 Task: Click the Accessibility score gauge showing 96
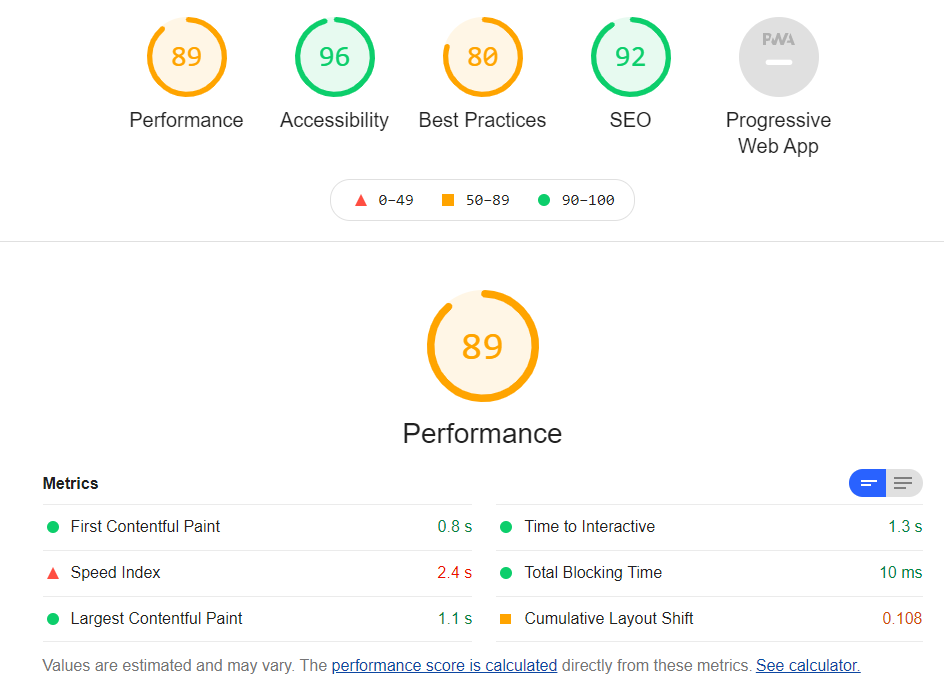(334, 57)
